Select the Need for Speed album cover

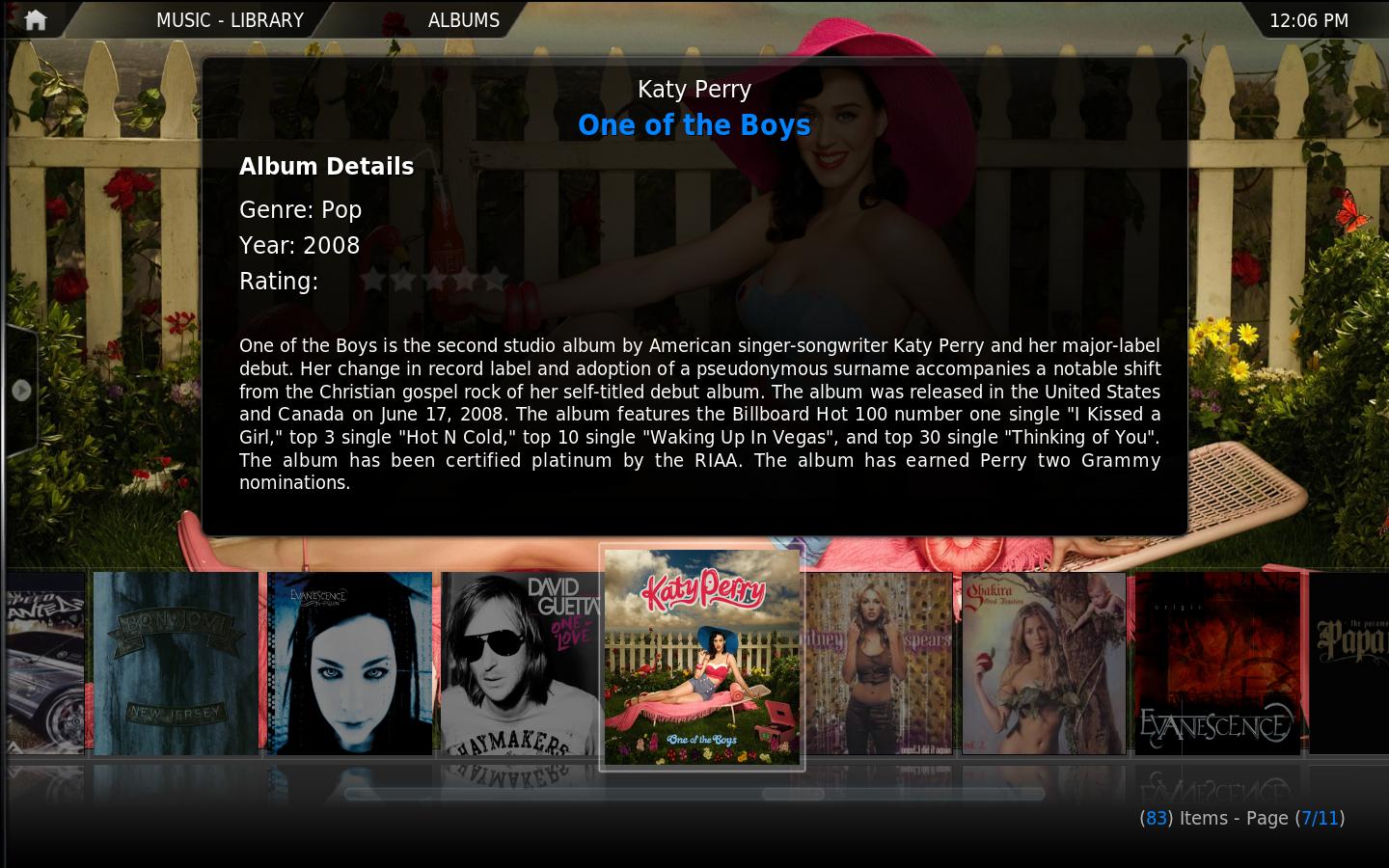46,664
